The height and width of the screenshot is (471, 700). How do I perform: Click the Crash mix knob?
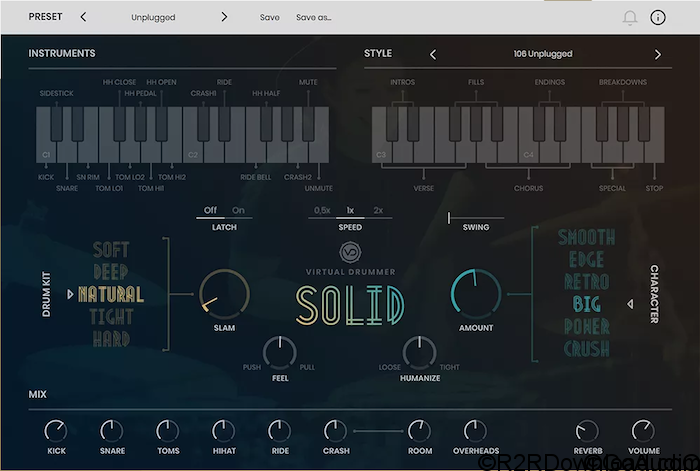point(335,431)
